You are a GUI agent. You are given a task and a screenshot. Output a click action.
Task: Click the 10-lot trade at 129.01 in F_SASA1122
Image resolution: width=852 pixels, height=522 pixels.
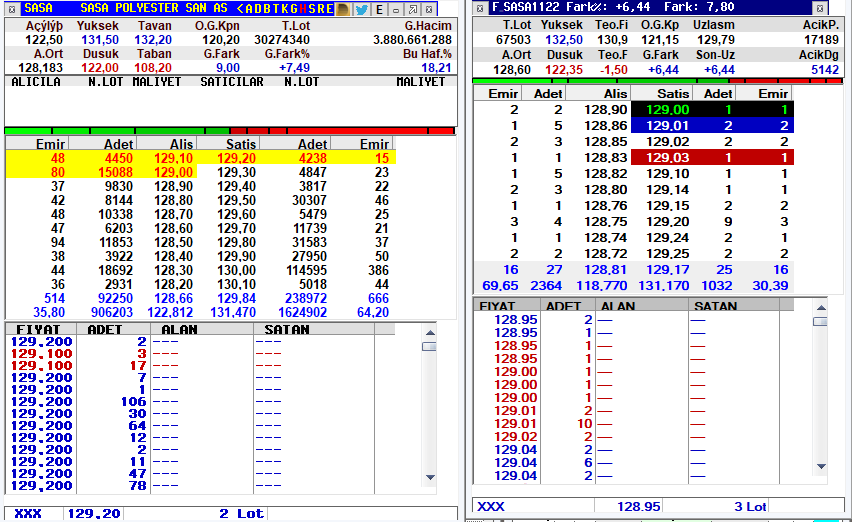(x=585, y=424)
